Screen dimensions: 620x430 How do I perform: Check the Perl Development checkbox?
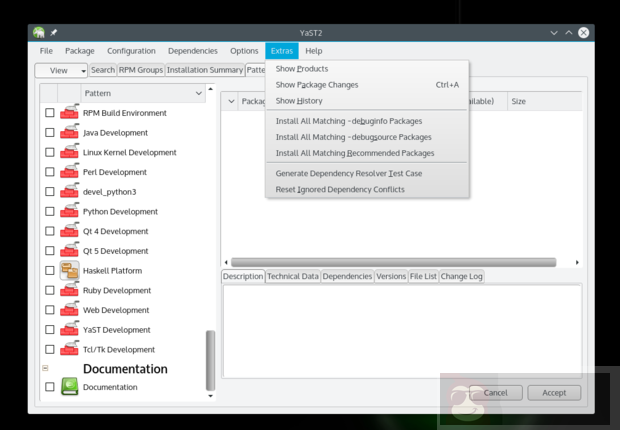49,172
